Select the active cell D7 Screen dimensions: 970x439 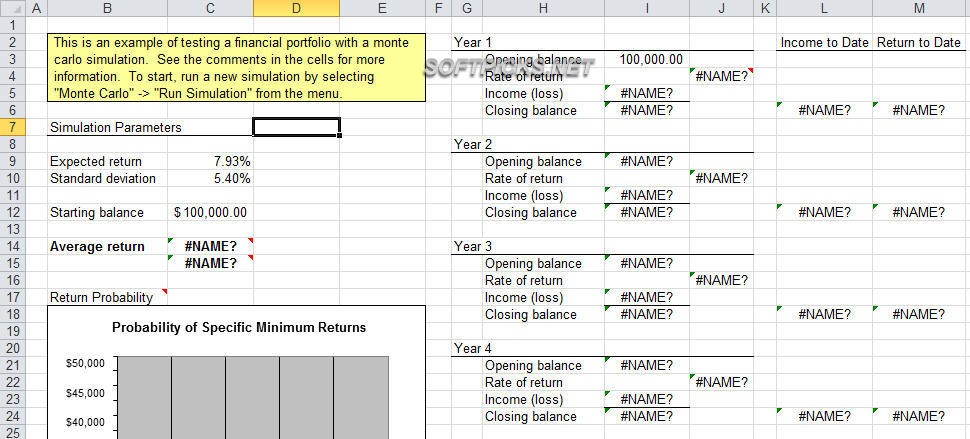point(296,127)
